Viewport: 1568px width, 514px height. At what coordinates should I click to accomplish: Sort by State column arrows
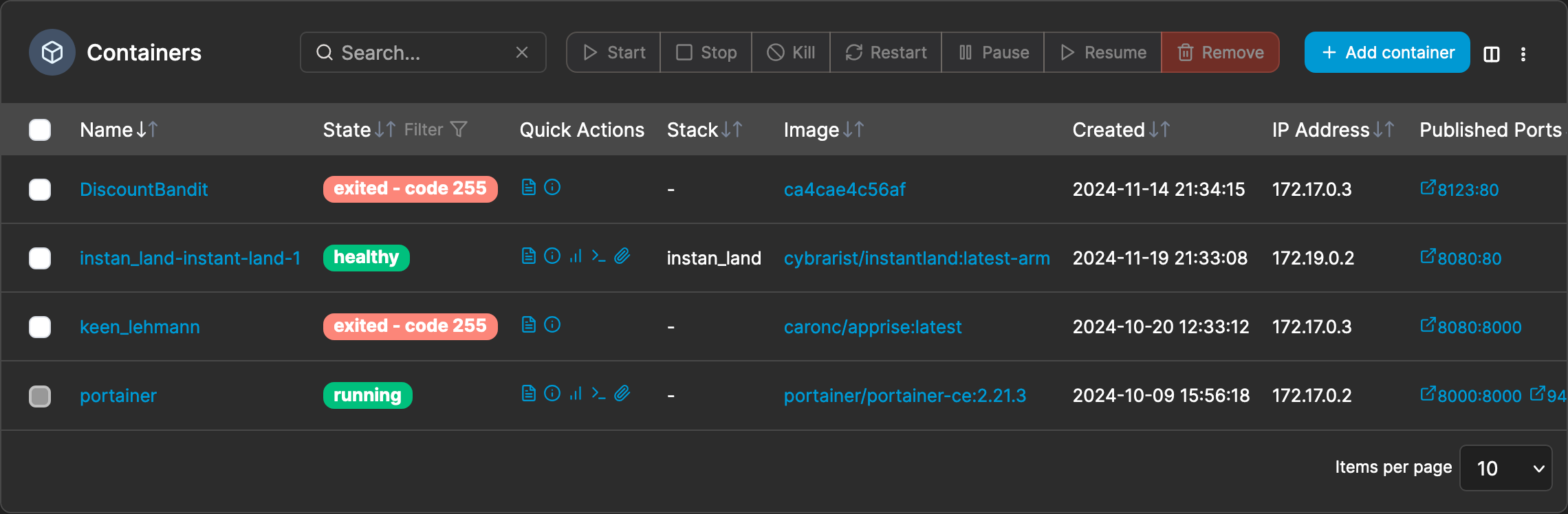(x=385, y=129)
